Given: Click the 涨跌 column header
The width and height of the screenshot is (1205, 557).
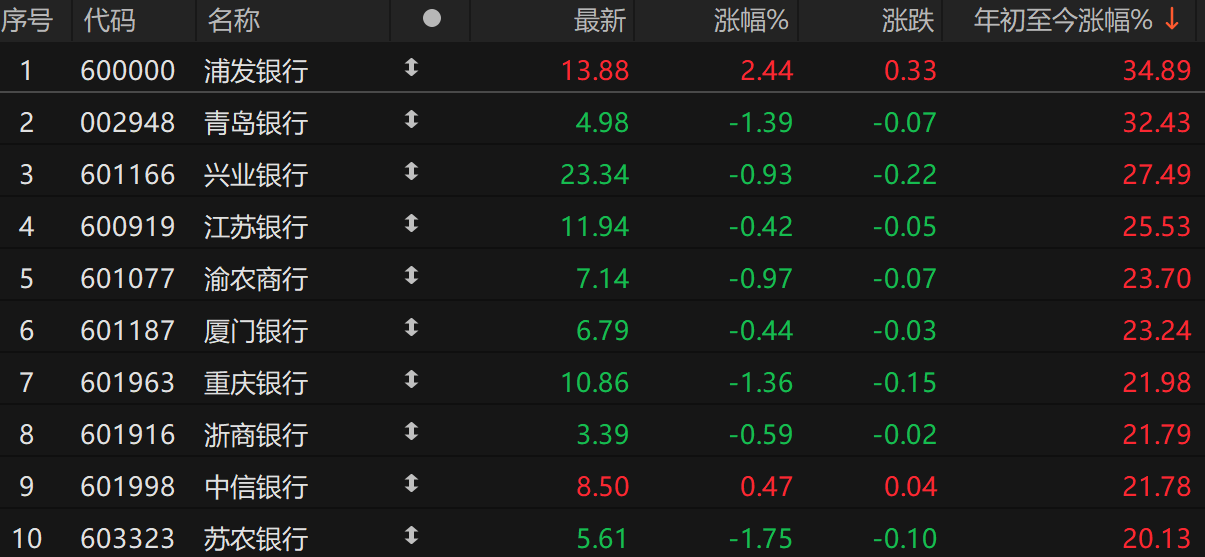Looking at the screenshot, I should click(x=908, y=20).
